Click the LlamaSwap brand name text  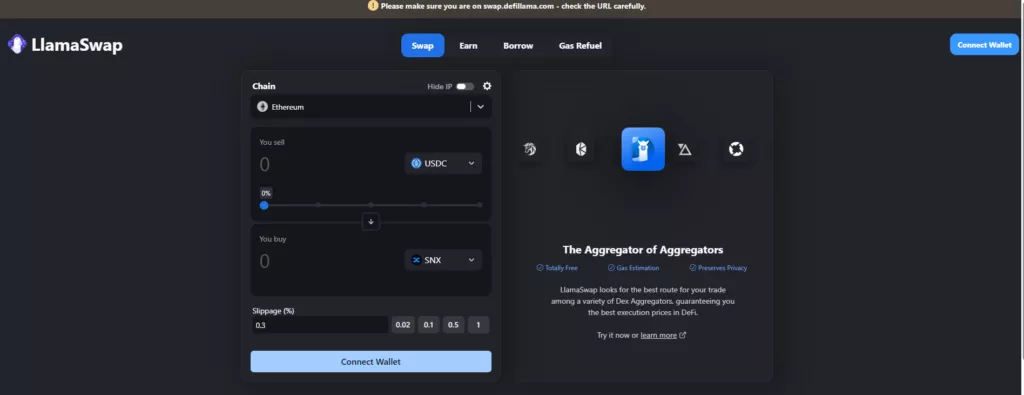(x=77, y=45)
